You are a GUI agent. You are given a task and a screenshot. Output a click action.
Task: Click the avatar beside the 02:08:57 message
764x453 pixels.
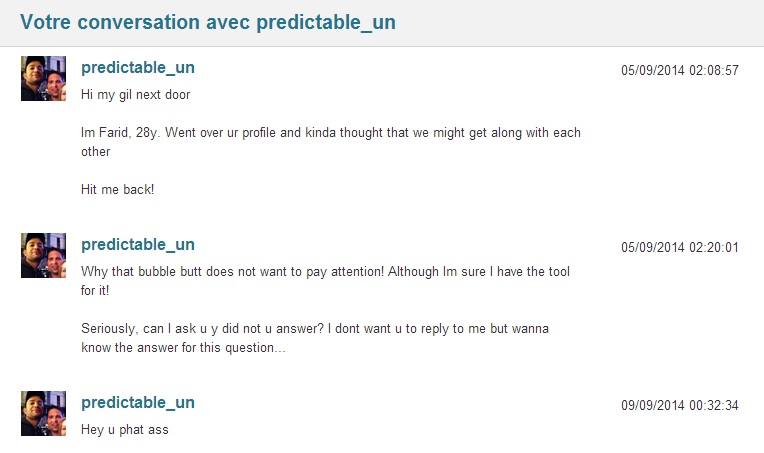pyautogui.click(x=43, y=78)
